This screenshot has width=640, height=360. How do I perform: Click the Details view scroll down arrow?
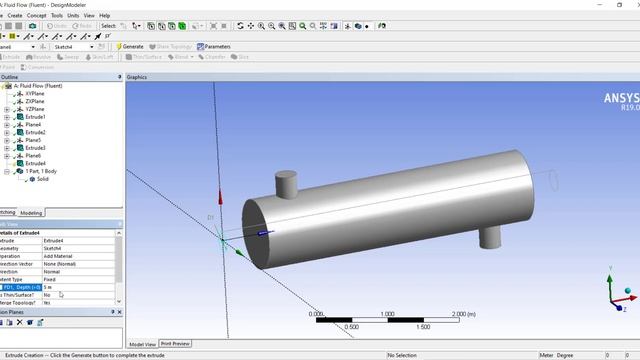pyautogui.click(x=119, y=302)
